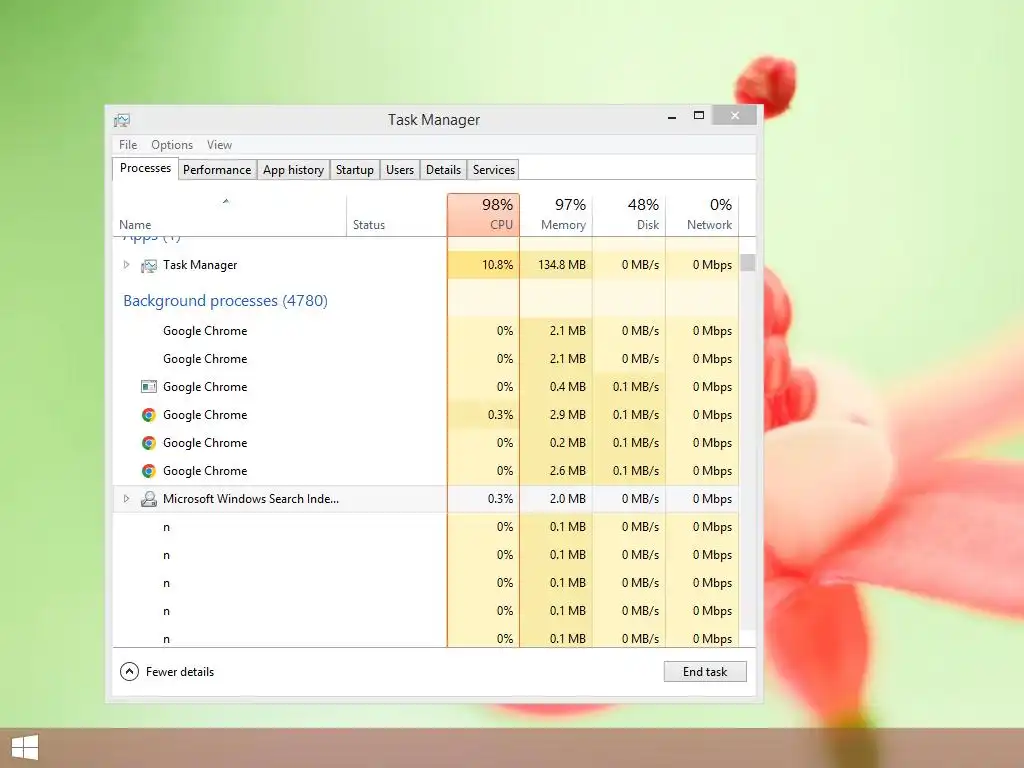Switch to the Users tab
This screenshot has height=768, width=1024.
point(400,170)
